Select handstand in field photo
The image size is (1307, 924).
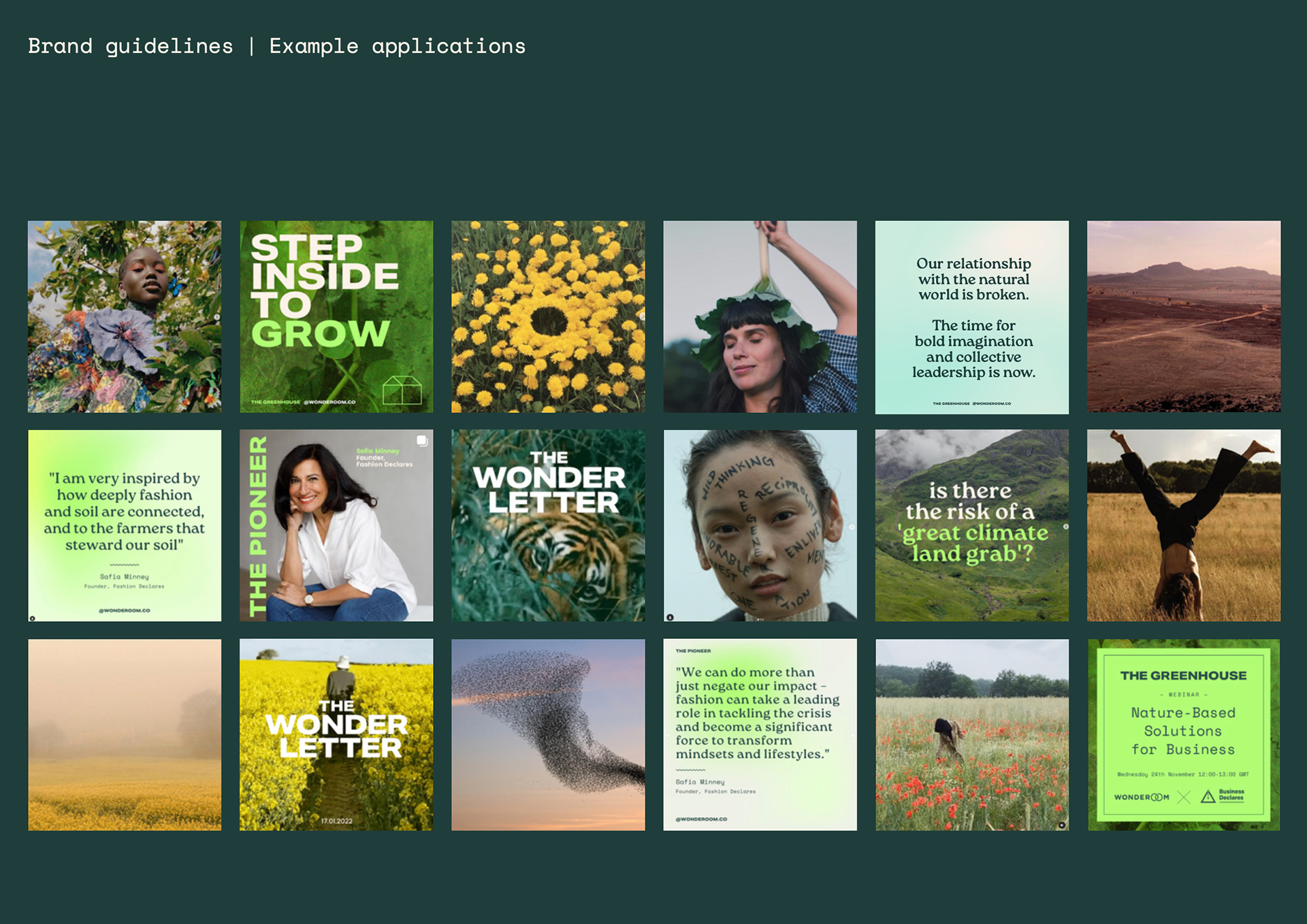[x=1183, y=525]
